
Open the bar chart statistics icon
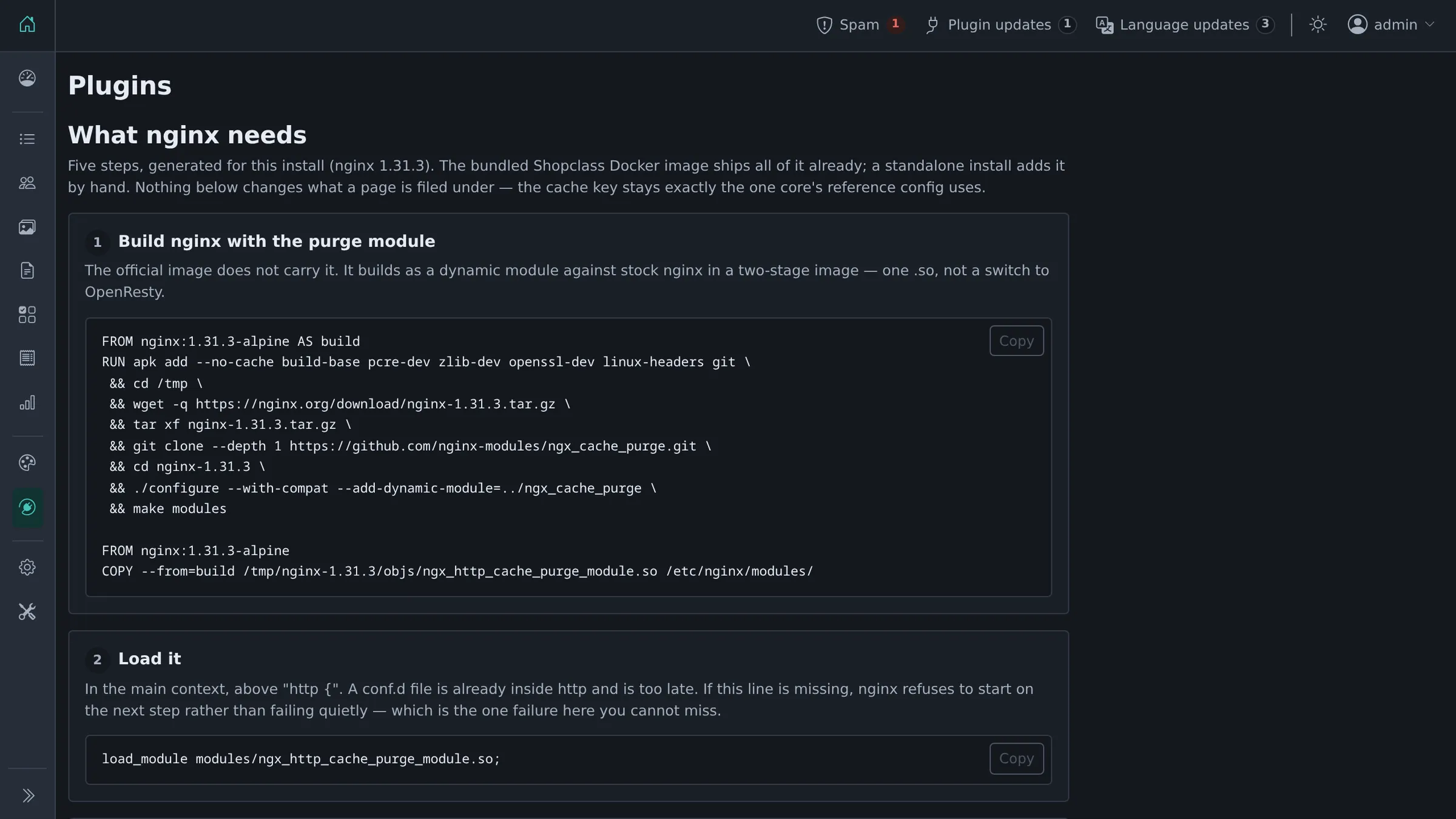click(27, 402)
